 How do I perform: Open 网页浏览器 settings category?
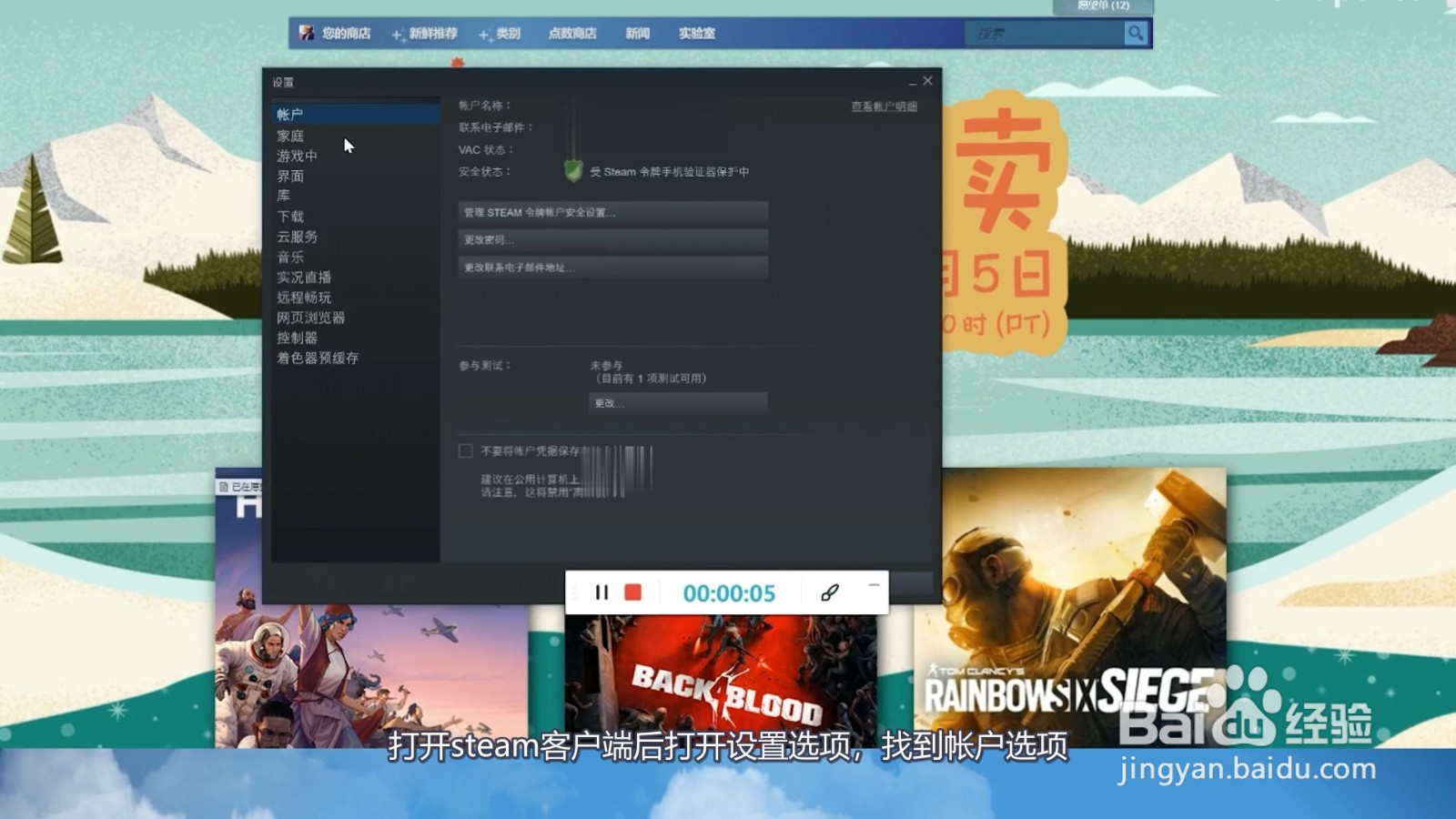(x=310, y=318)
